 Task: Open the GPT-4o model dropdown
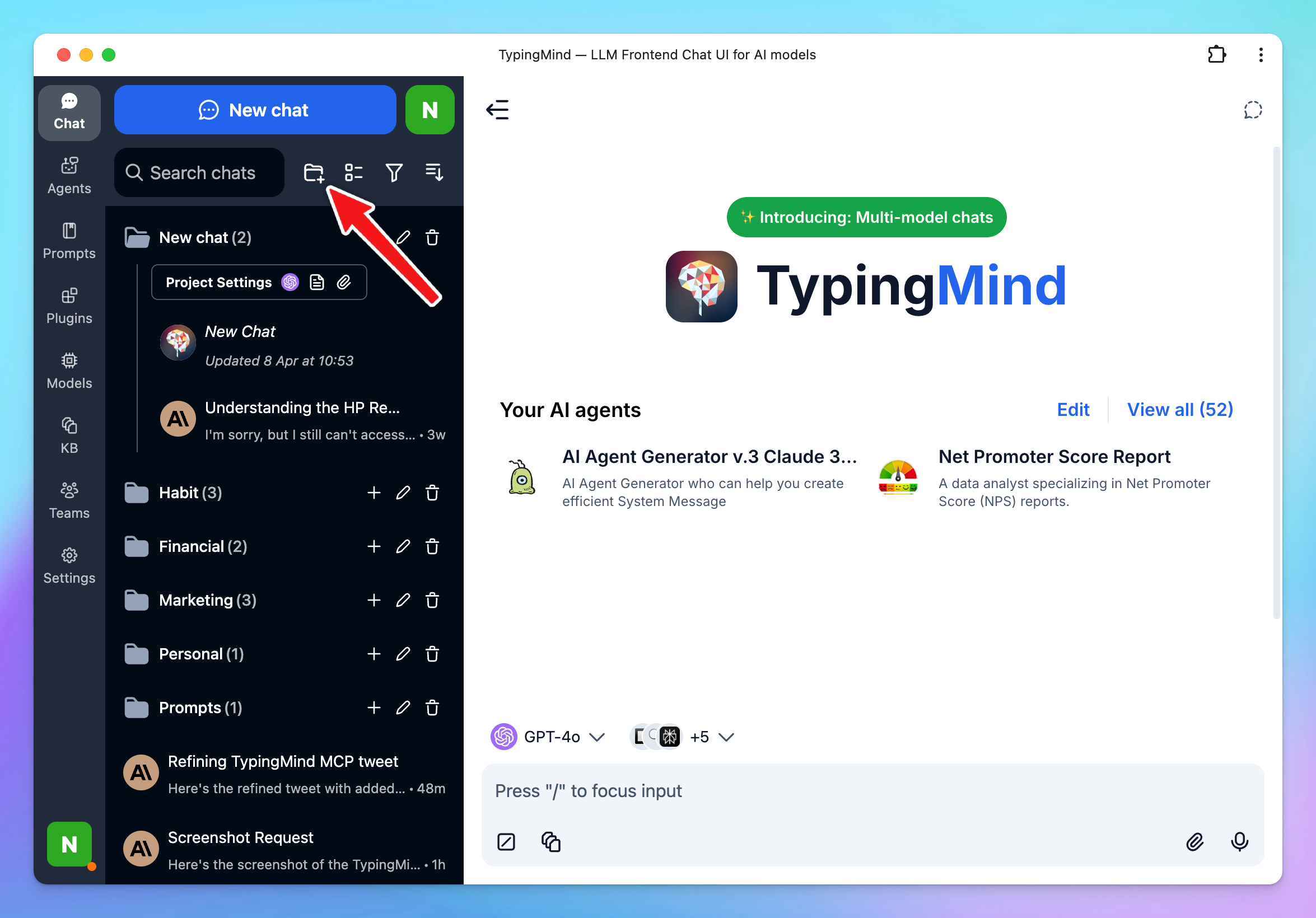[548, 737]
